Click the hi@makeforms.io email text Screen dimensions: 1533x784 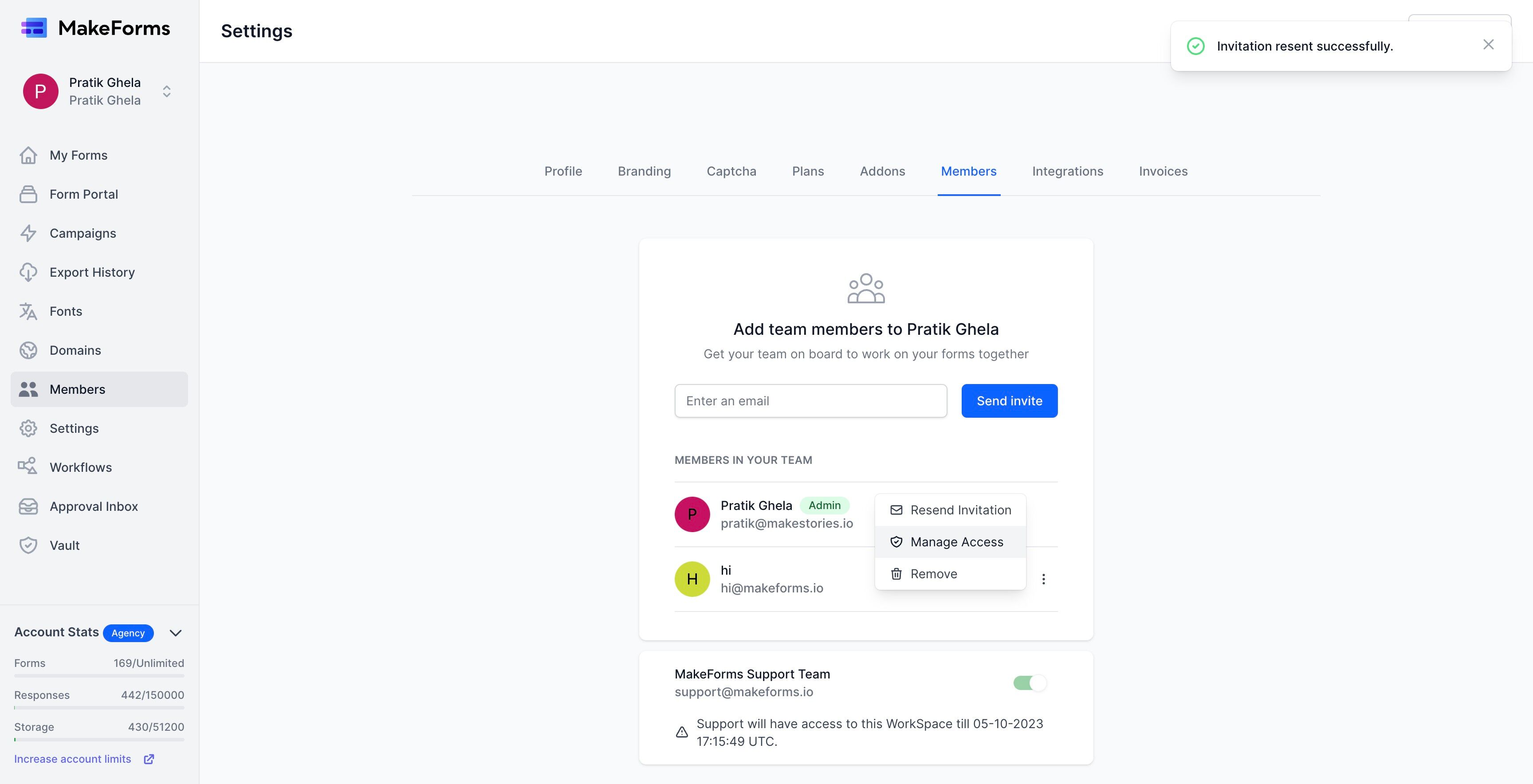(x=772, y=588)
